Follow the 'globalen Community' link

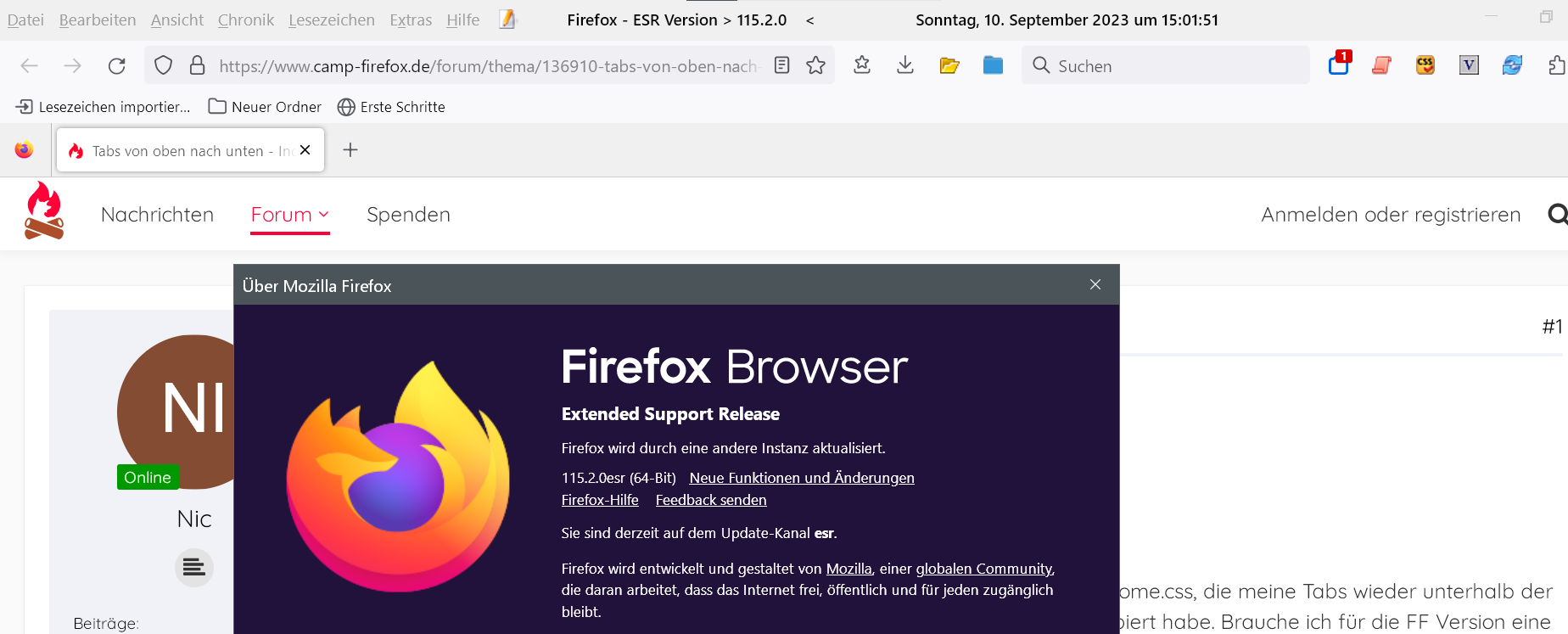pyautogui.click(x=984, y=569)
